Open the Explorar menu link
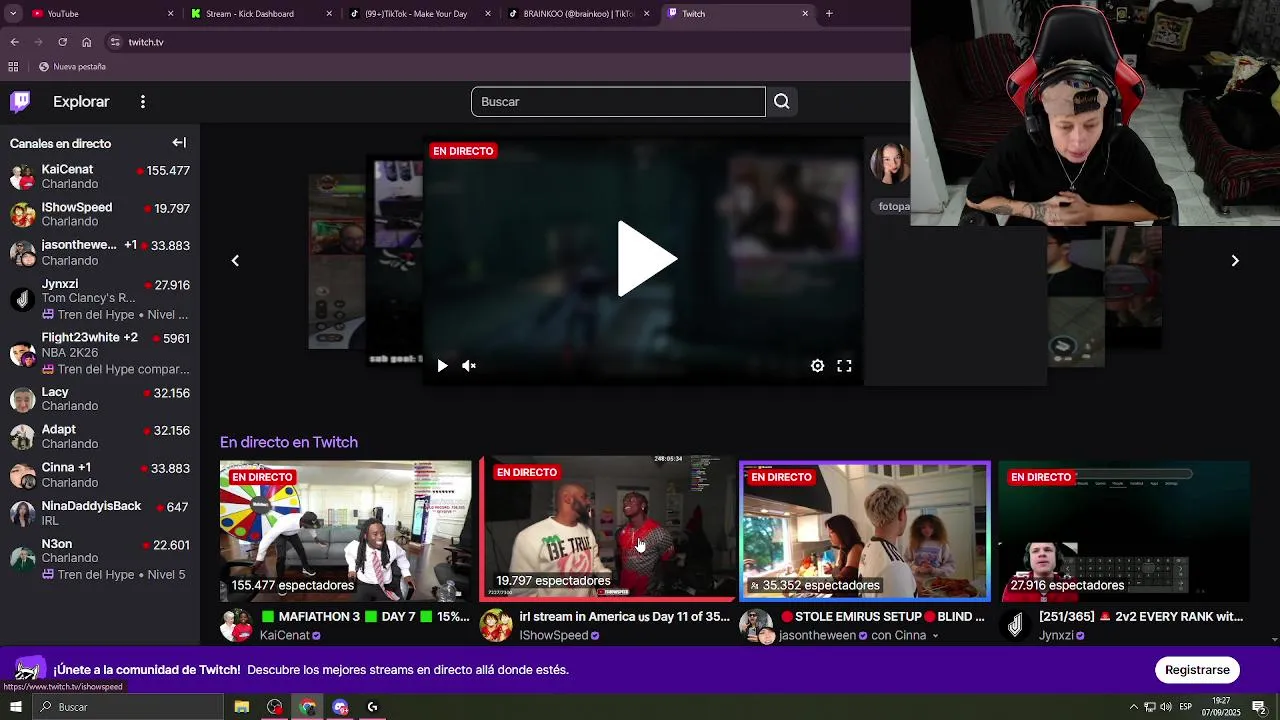Screen dimensions: 1280x720 pos(81,102)
